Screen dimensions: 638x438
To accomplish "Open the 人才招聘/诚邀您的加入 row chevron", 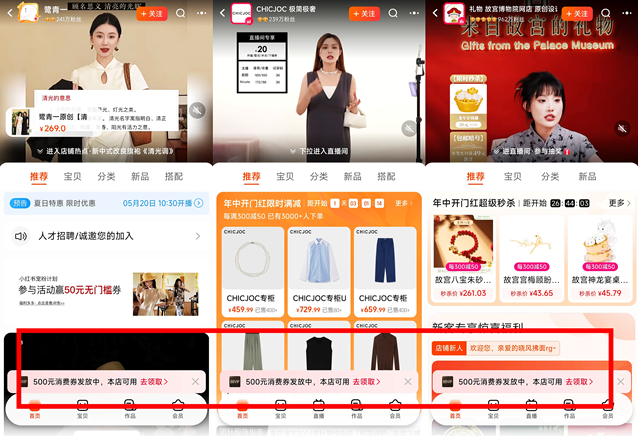I will pyautogui.click(x=198, y=236).
